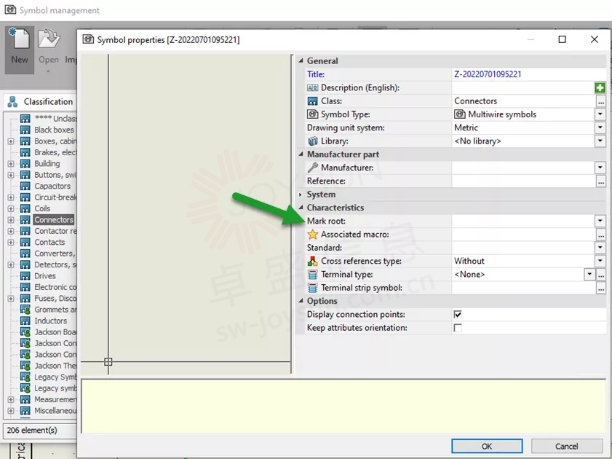
Task: Collapse the Options section
Action: 301,301
